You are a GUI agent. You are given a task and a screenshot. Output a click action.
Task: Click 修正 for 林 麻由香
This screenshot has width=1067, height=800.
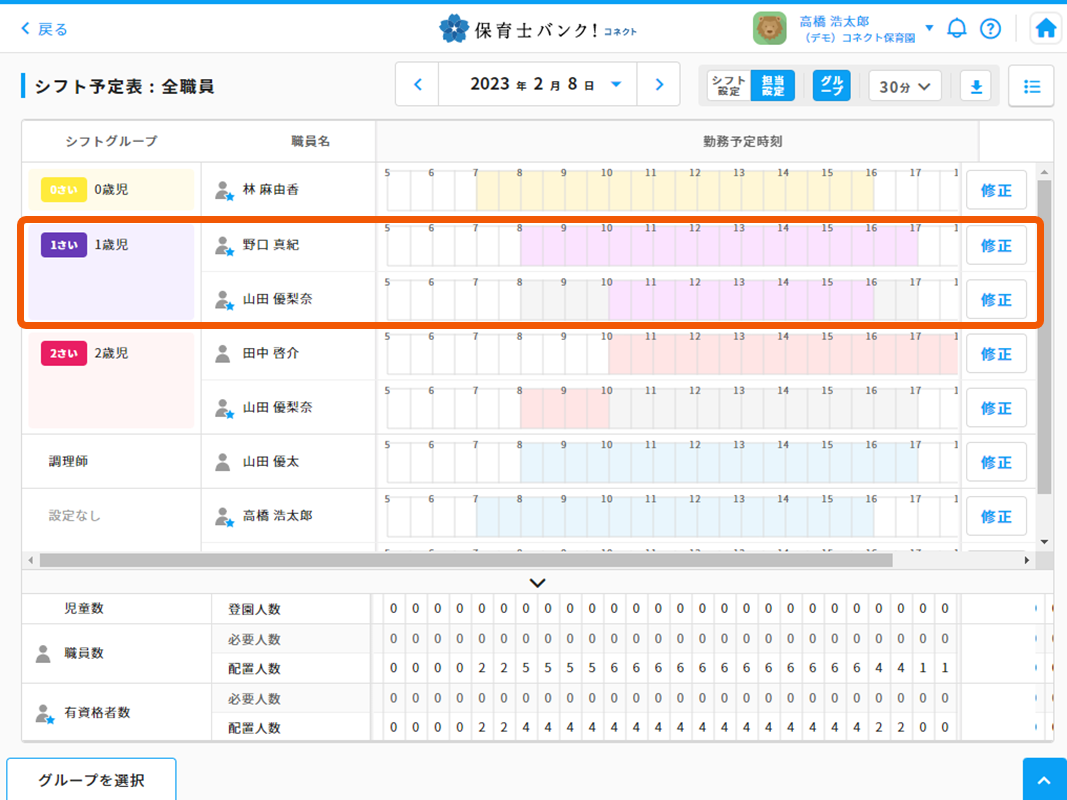(996, 190)
